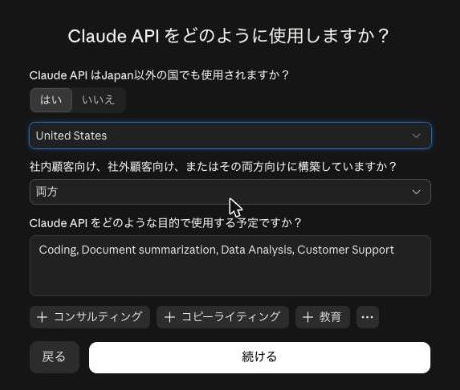Open the 両方 audience dropdown
Image resolution: width=460 pixels, height=390 pixels.
click(230, 192)
